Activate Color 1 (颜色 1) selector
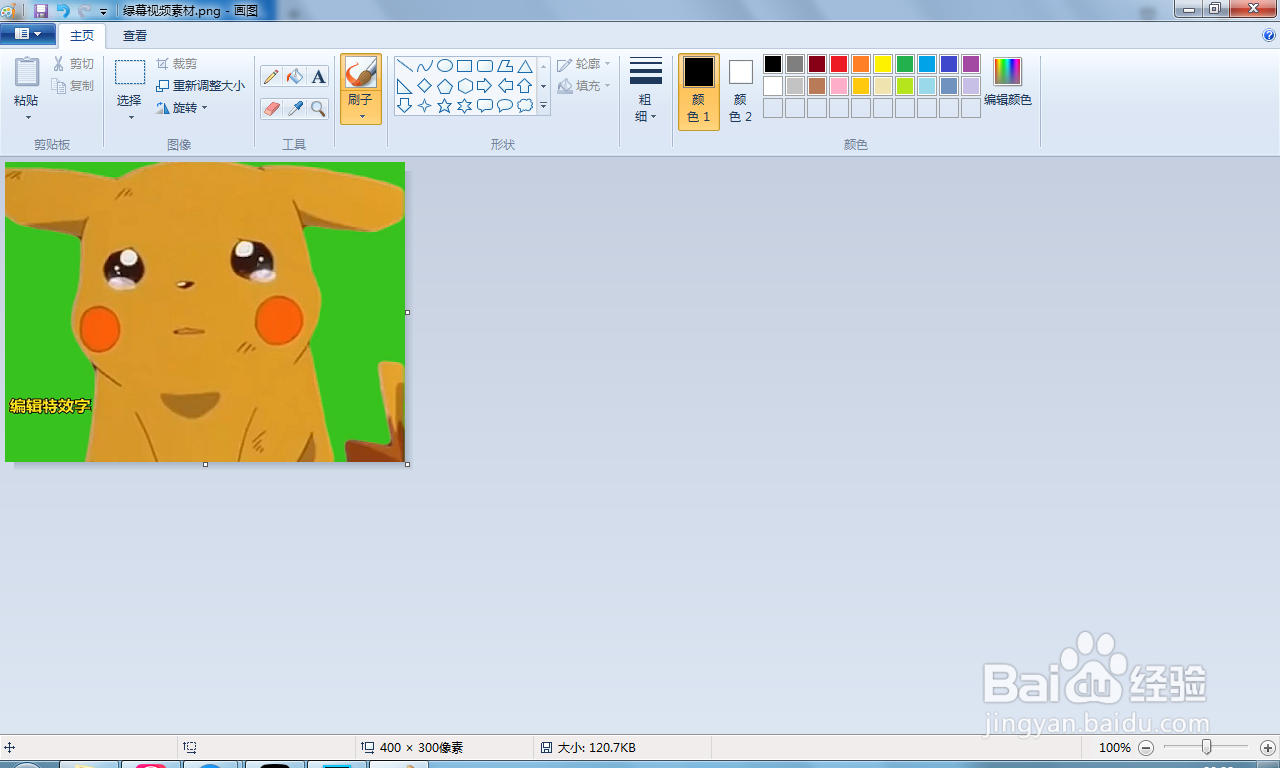This screenshot has width=1280, height=768. [699, 91]
